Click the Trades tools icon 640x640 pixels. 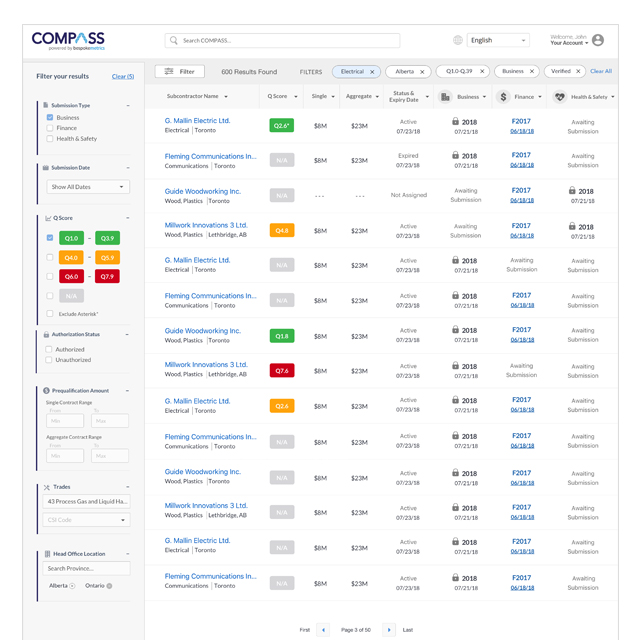click(x=47, y=487)
